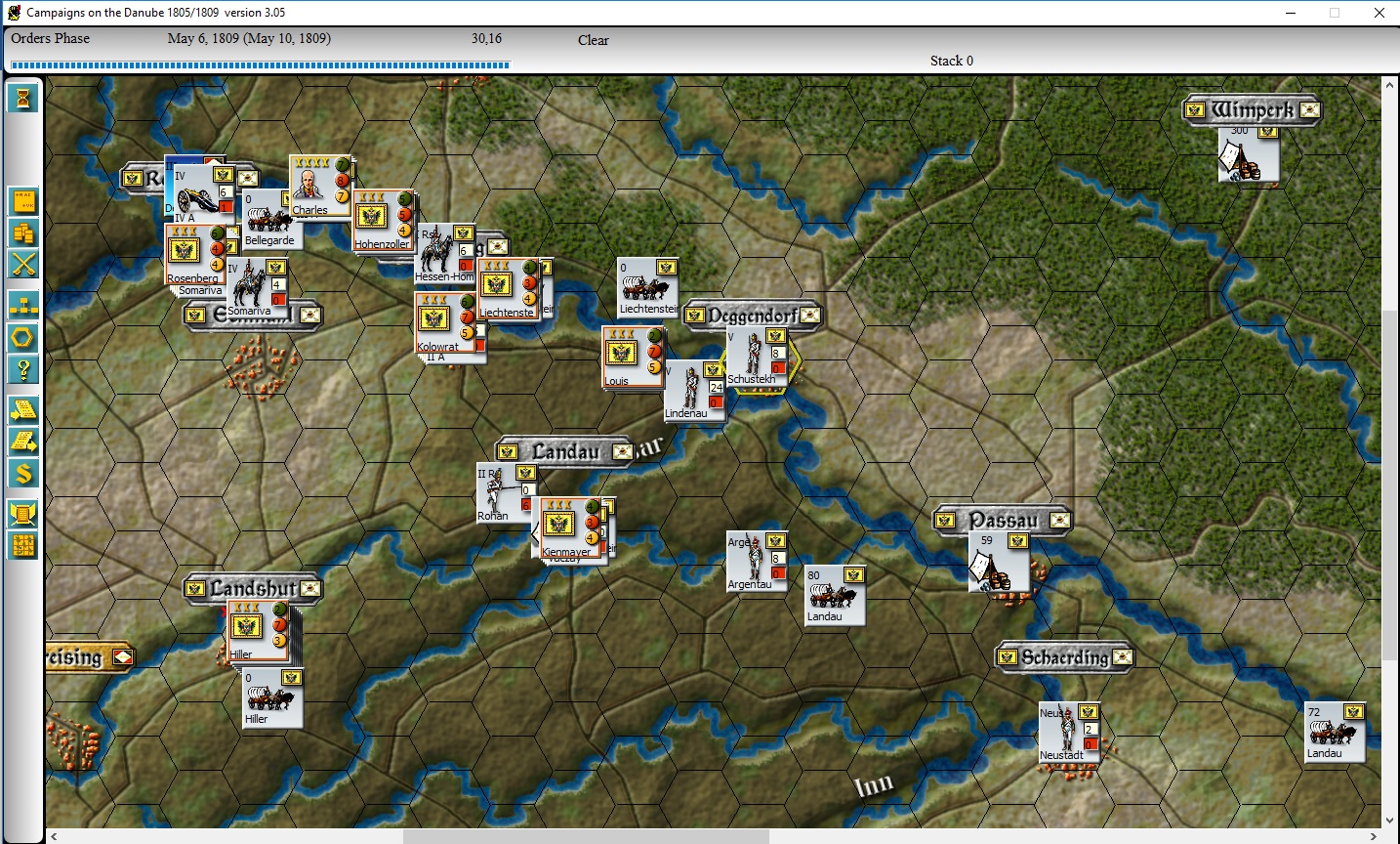Select the Hiller wagon counter

pyautogui.click(x=272, y=697)
